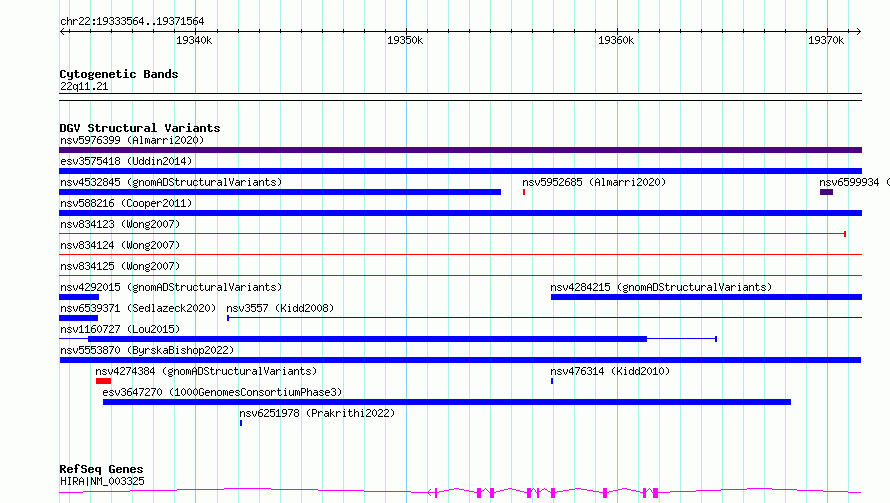Viewport: 890px width, 503px height.
Task: Select esv3647270 (1000GenomesConsortiumPhase3) label
Action: (x=222, y=392)
